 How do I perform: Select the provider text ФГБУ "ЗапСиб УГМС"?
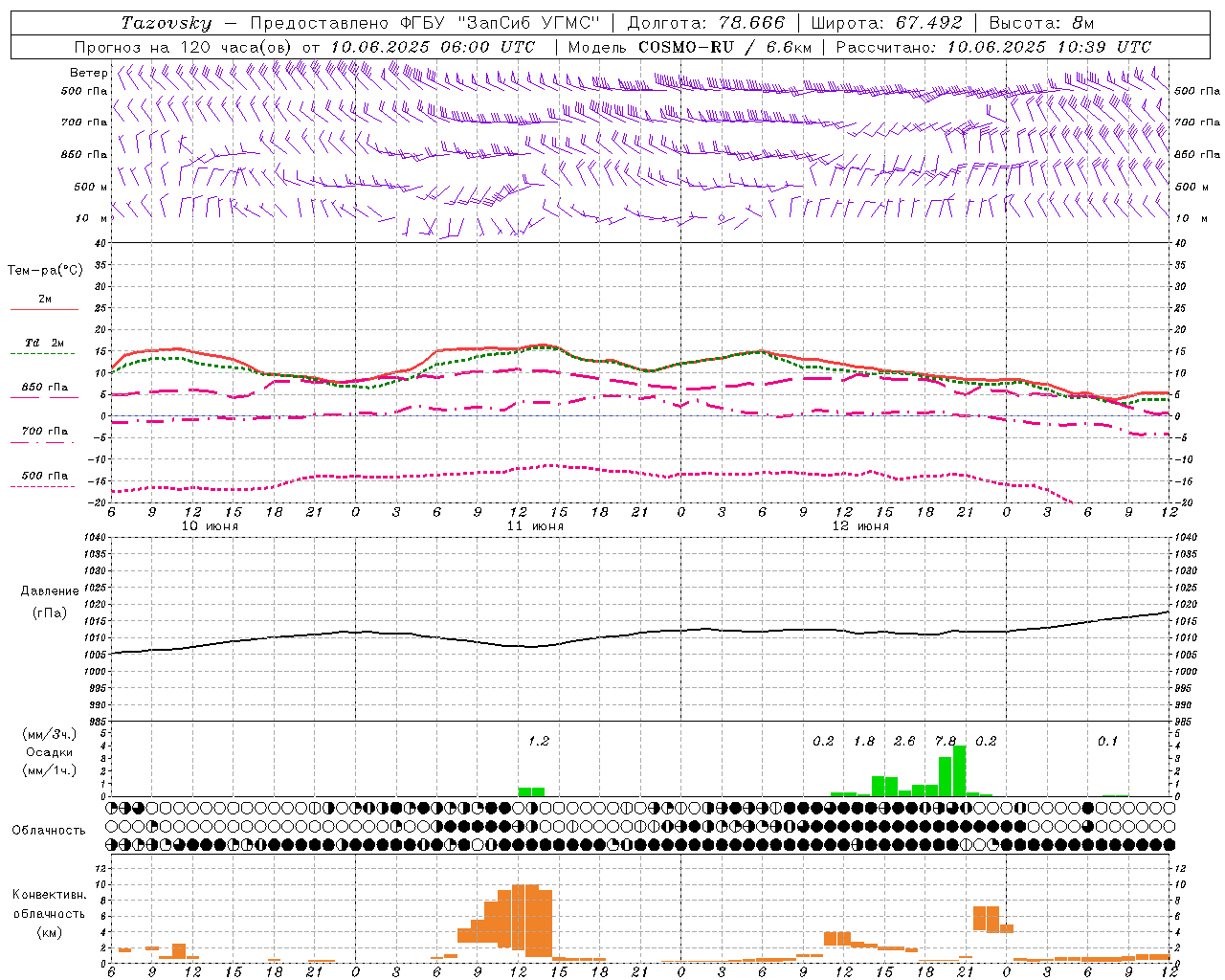tap(499, 23)
